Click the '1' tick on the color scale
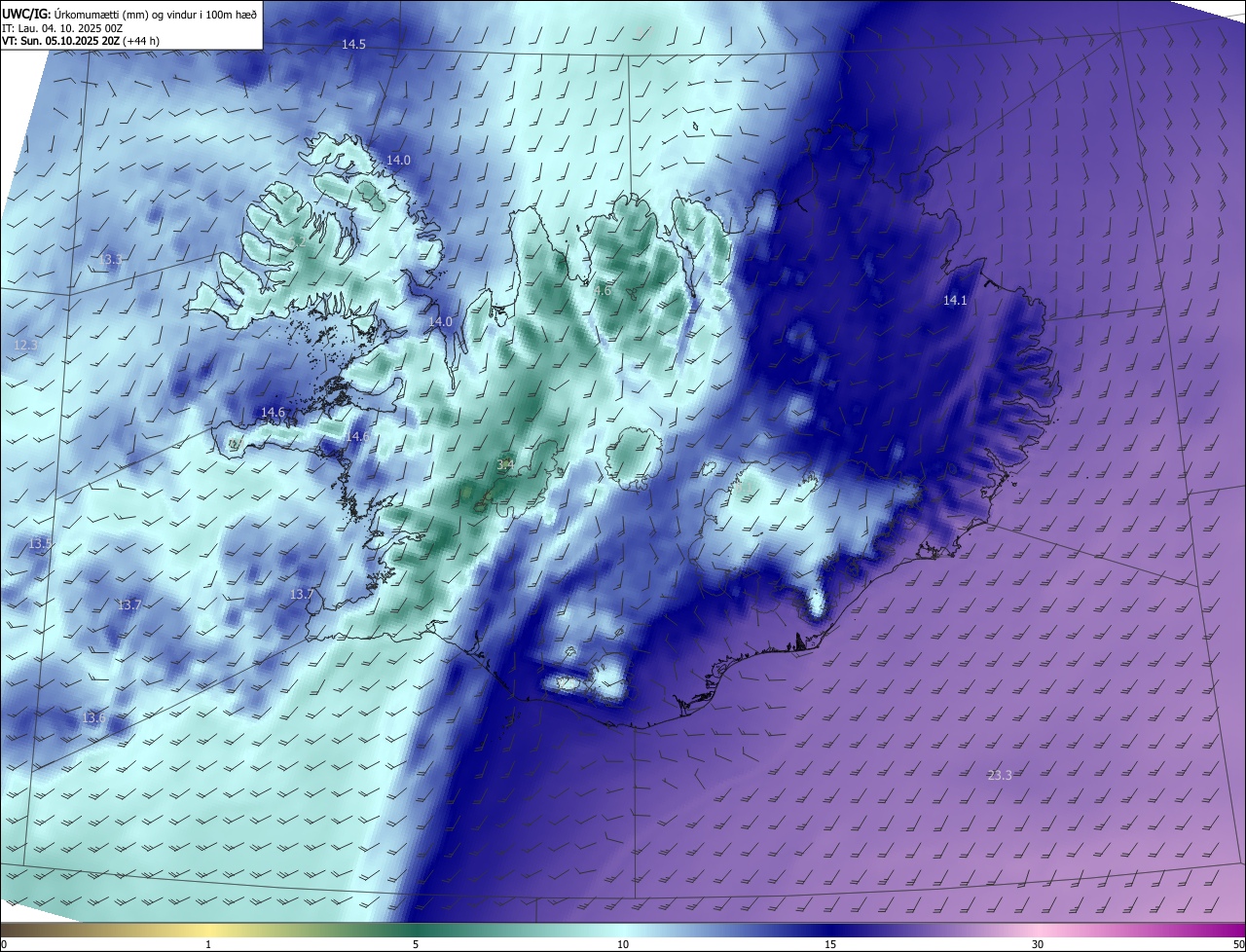1246x952 pixels. coord(208,944)
